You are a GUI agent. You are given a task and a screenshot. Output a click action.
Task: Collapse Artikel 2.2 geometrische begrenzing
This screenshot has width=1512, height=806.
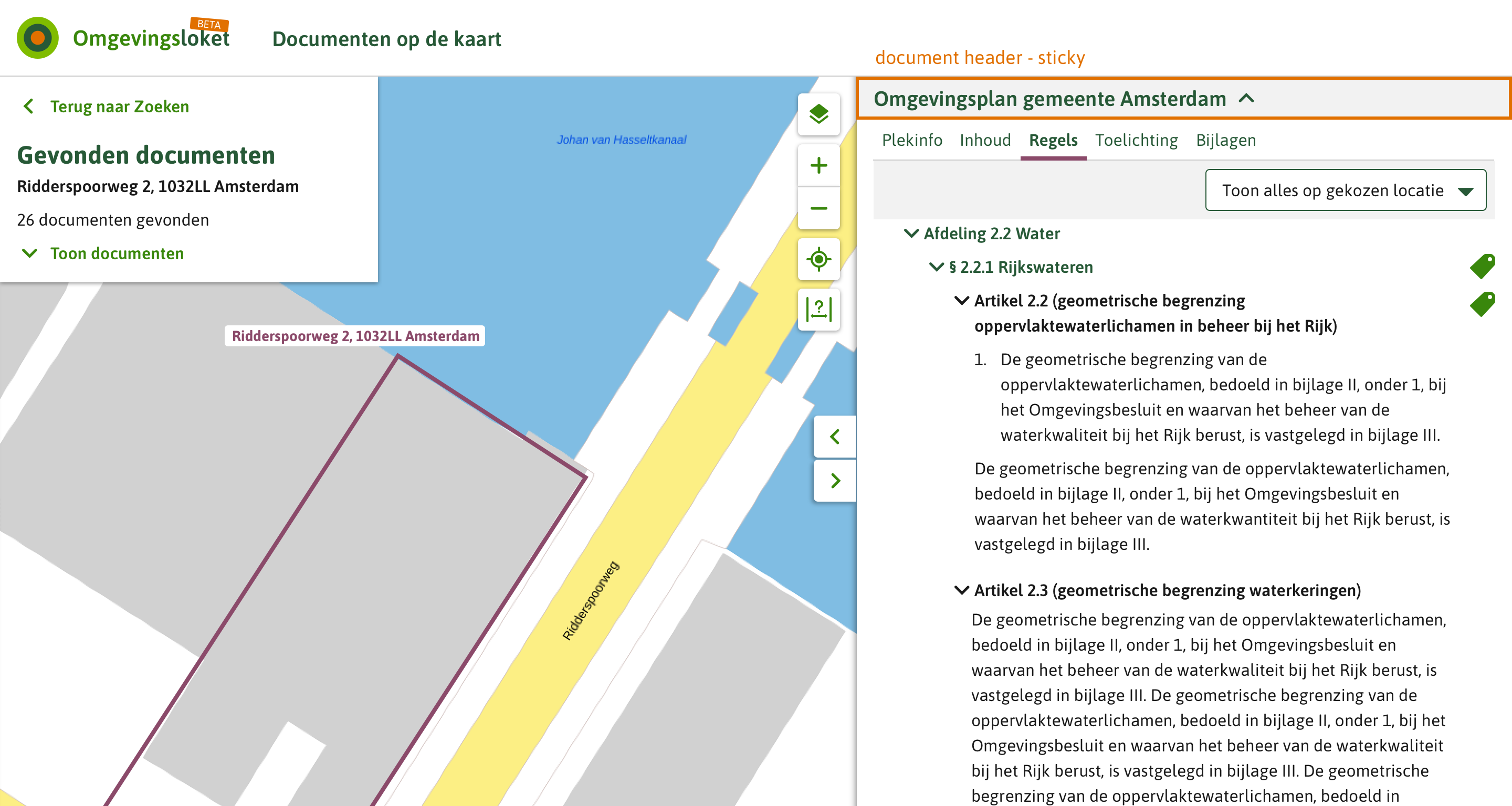pyautogui.click(x=961, y=300)
